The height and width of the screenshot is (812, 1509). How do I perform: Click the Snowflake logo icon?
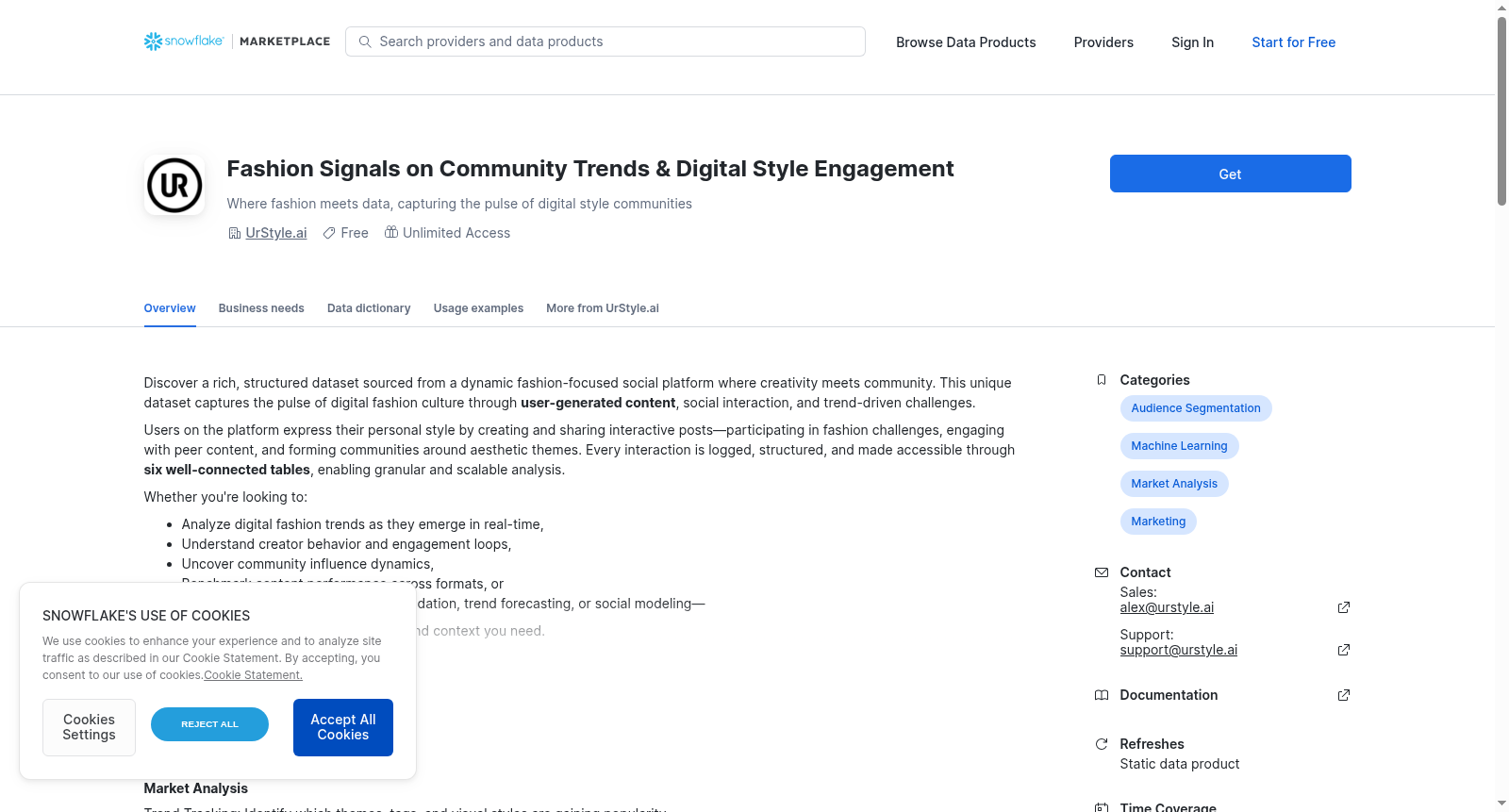pos(153,41)
